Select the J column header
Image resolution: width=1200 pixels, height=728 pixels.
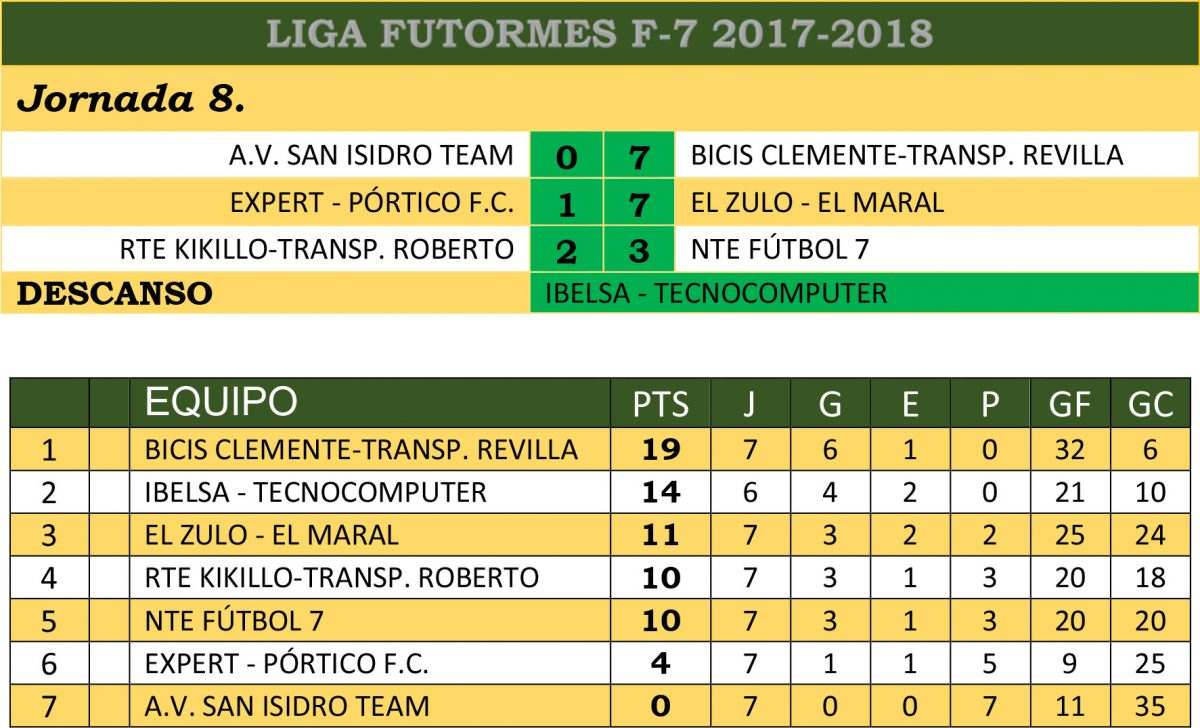click(750, 404)
